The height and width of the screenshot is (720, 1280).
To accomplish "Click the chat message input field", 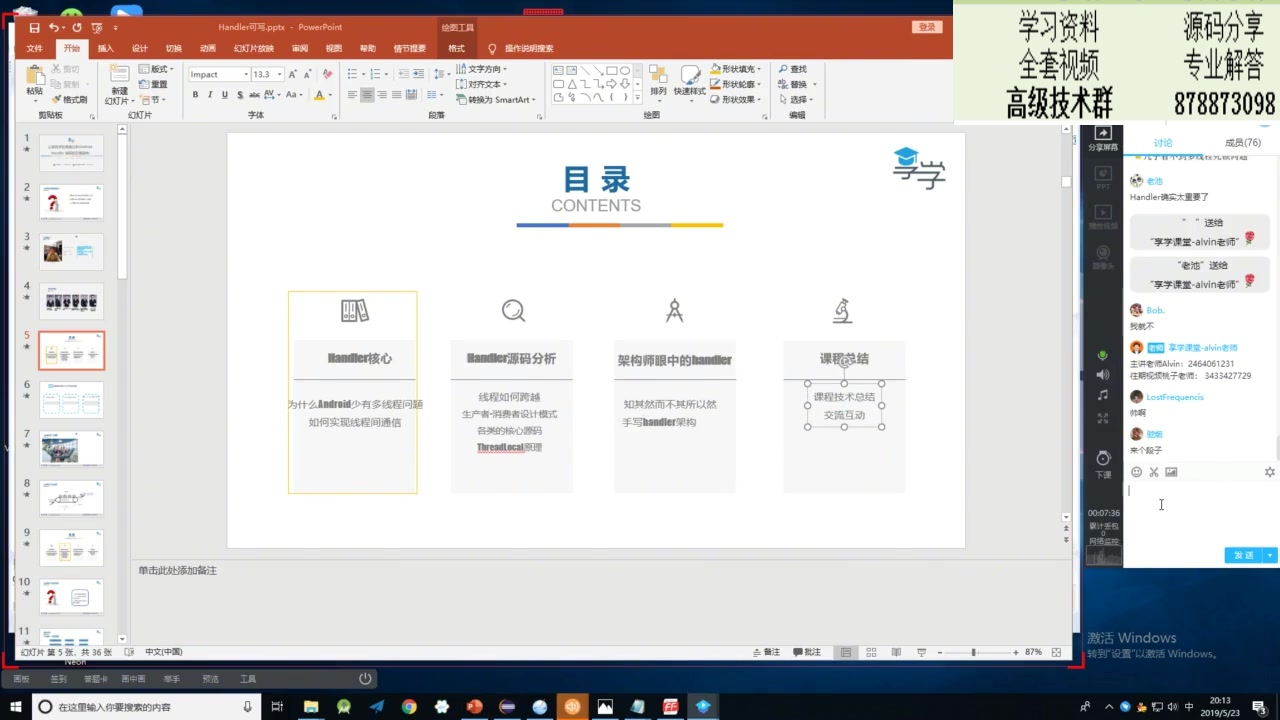I will pyautogui.click(x=1200, y=514).
